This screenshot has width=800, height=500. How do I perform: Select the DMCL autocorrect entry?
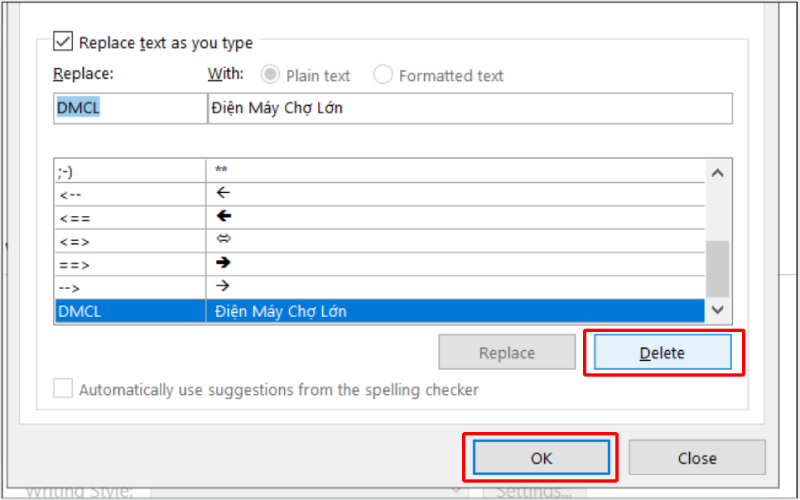click(x=380, y=312)
